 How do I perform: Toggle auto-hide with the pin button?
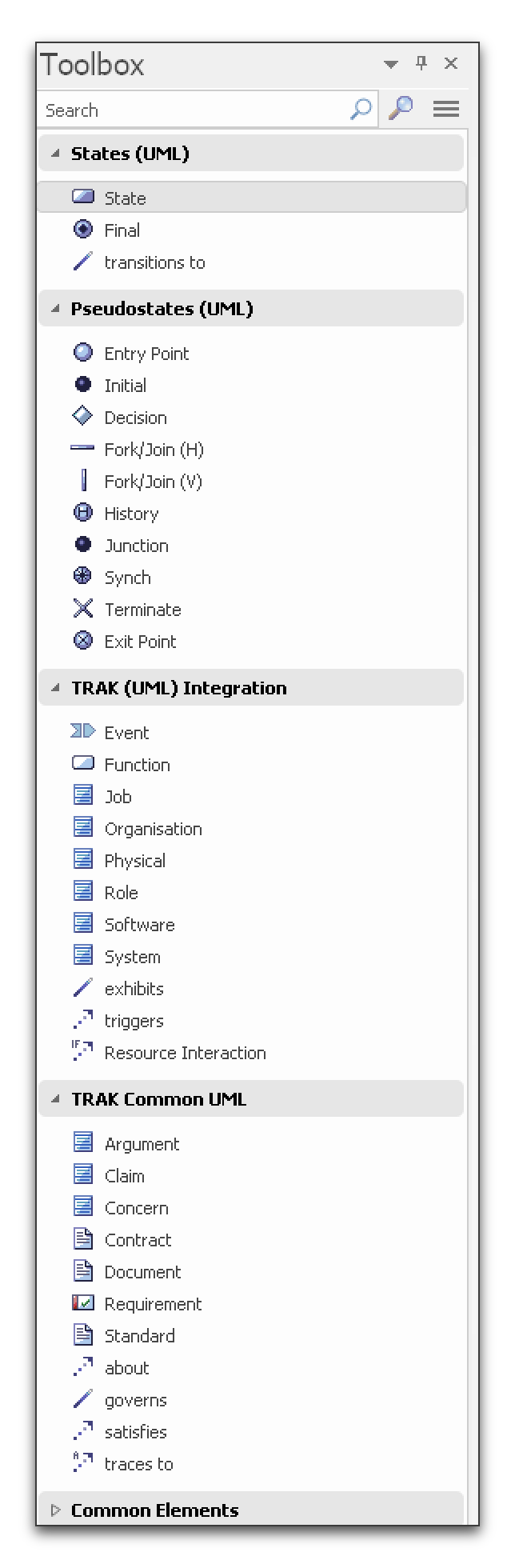(421, 64)
